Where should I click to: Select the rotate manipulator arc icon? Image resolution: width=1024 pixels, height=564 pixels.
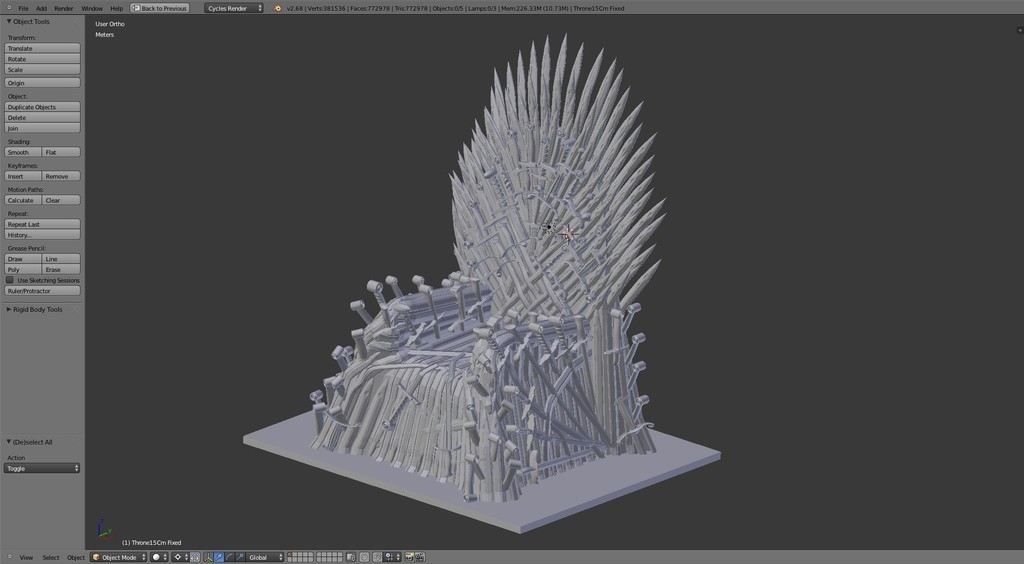[229, 557]
